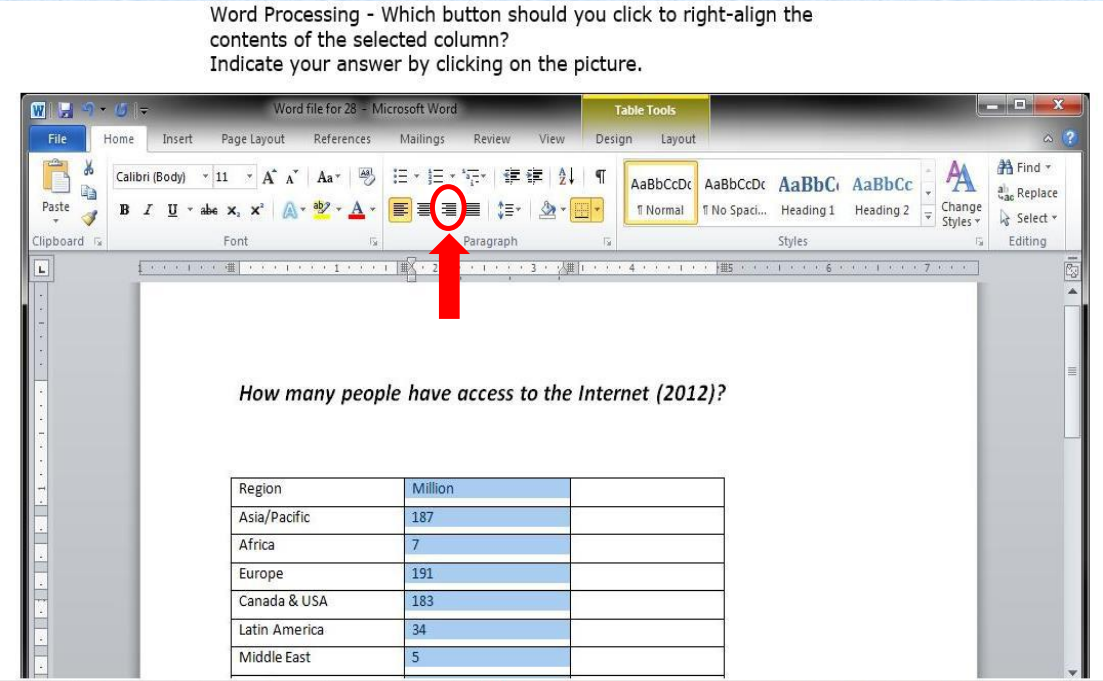The height and width of the screenshot is (681, 1103).
Task: Apply the Normal style
Action: click(661, 193)
